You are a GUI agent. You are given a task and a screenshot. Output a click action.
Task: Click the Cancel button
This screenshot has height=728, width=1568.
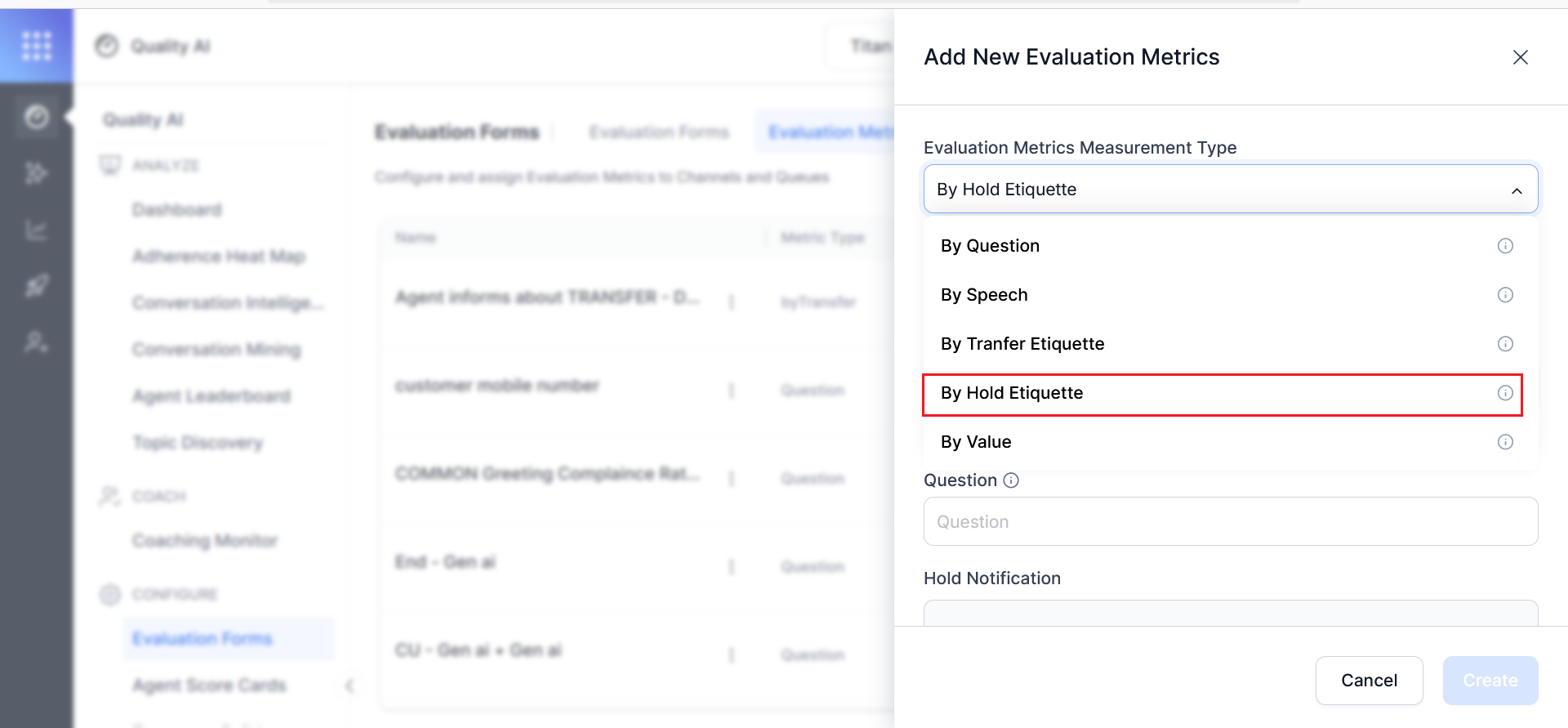(x=1369, y=681)
